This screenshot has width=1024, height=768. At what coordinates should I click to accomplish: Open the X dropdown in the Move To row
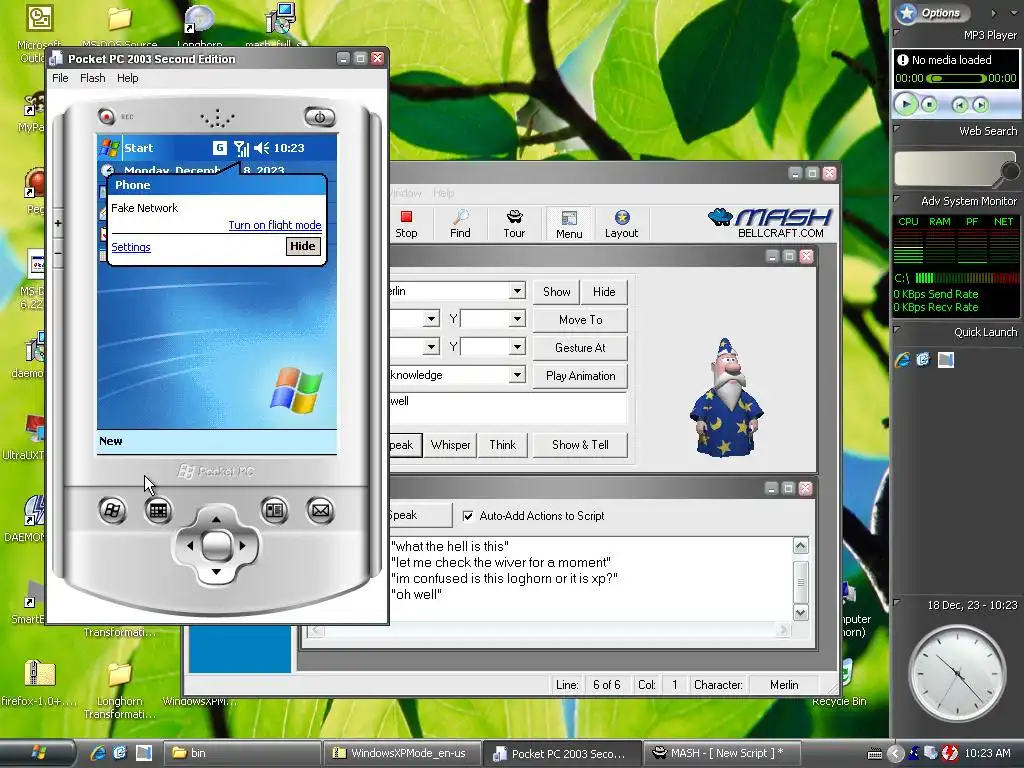coord(431,319)
